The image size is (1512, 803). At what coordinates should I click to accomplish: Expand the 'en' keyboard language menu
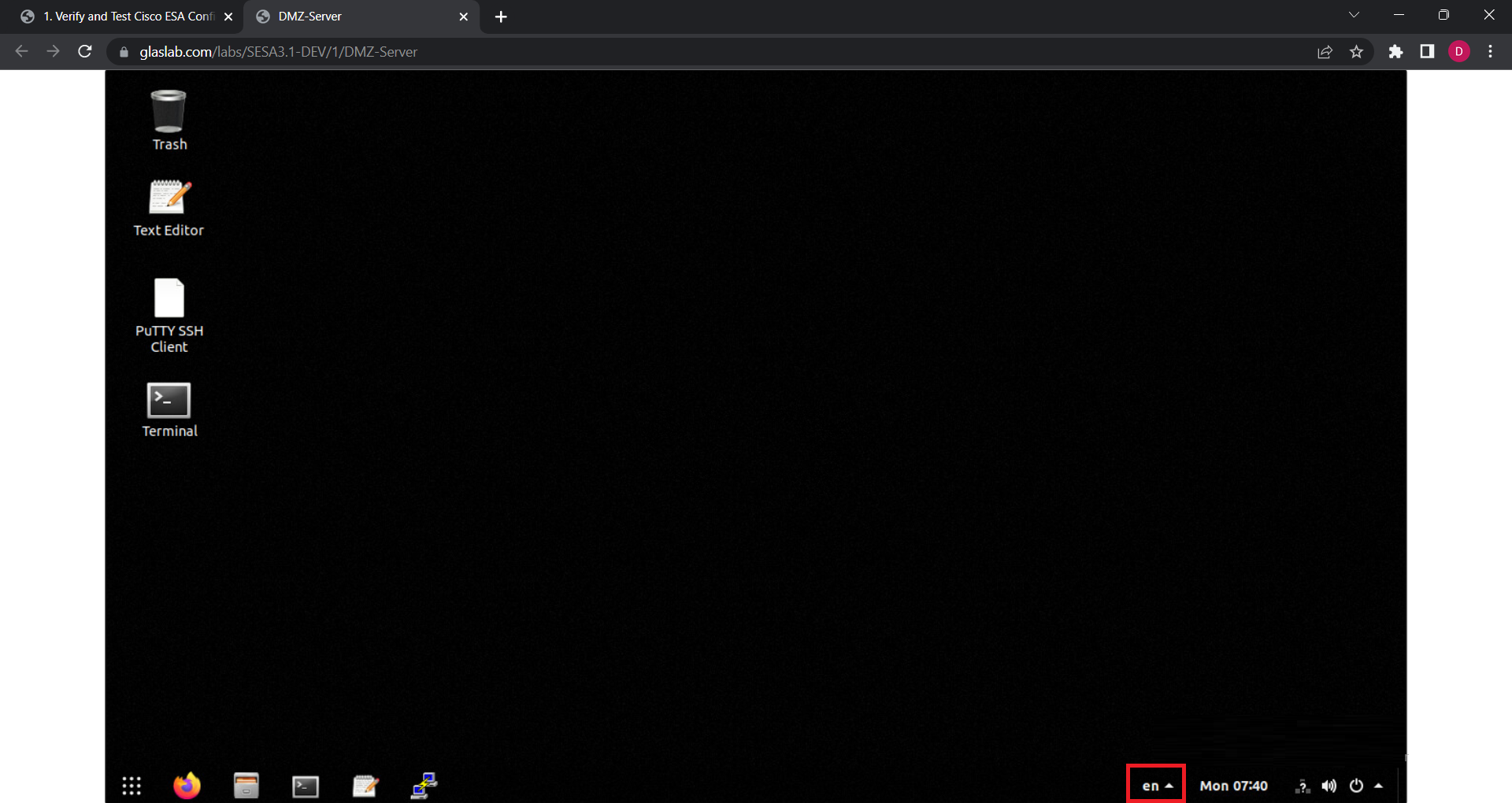click(1156, 786)
